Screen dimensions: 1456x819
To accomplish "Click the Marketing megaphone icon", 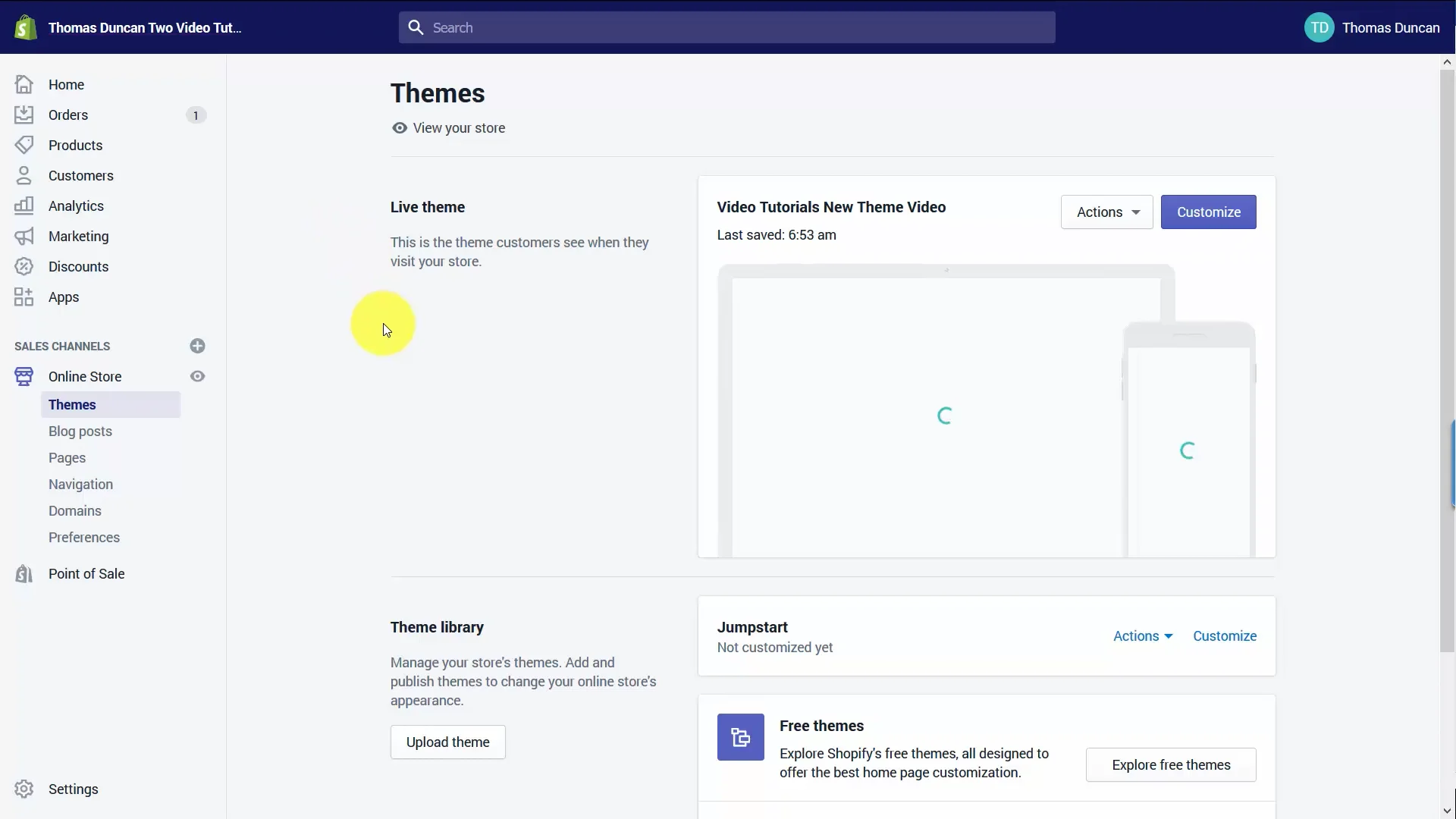I will (24, 236).
